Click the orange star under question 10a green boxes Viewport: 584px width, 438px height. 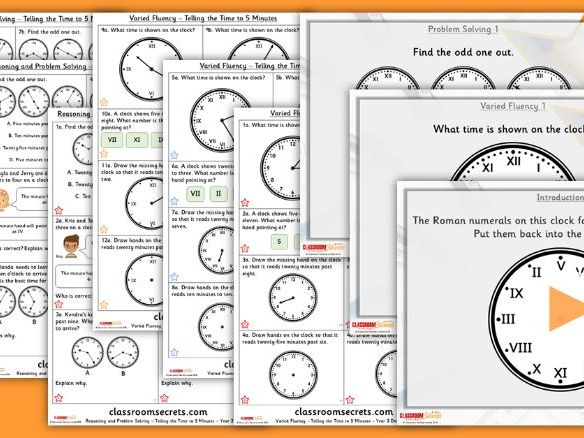pos(104,153)
